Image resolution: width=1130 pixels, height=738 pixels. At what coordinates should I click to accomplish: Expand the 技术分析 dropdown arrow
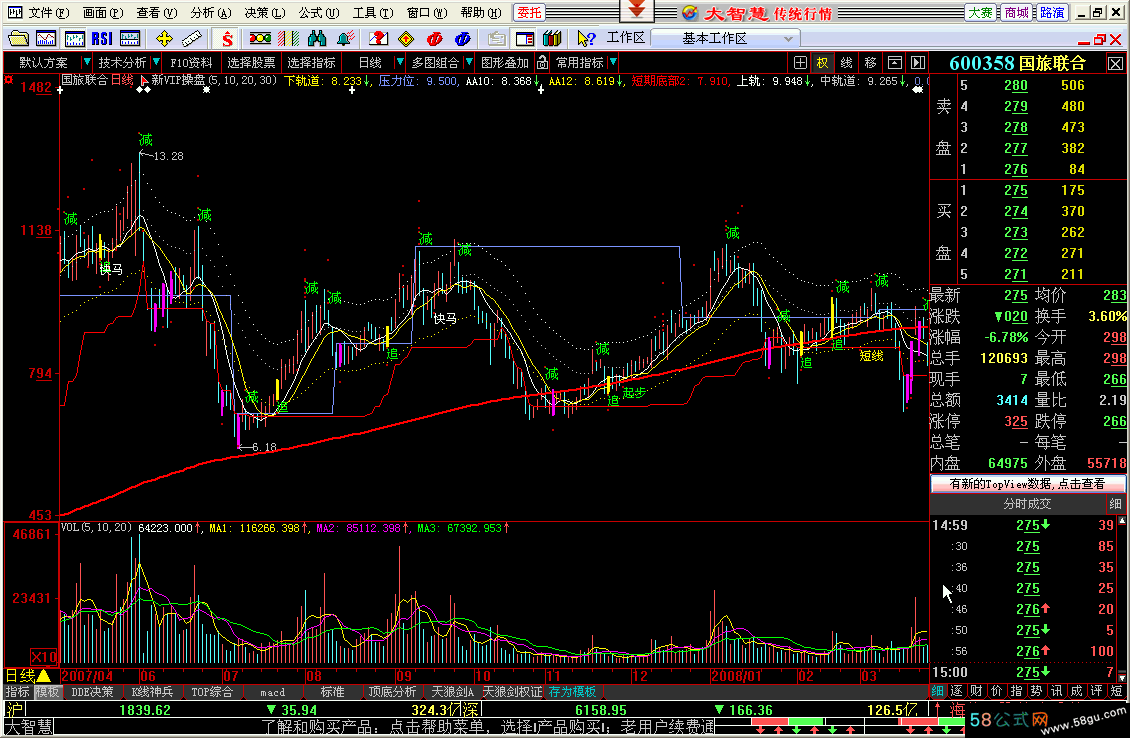(x=156, y=63)
